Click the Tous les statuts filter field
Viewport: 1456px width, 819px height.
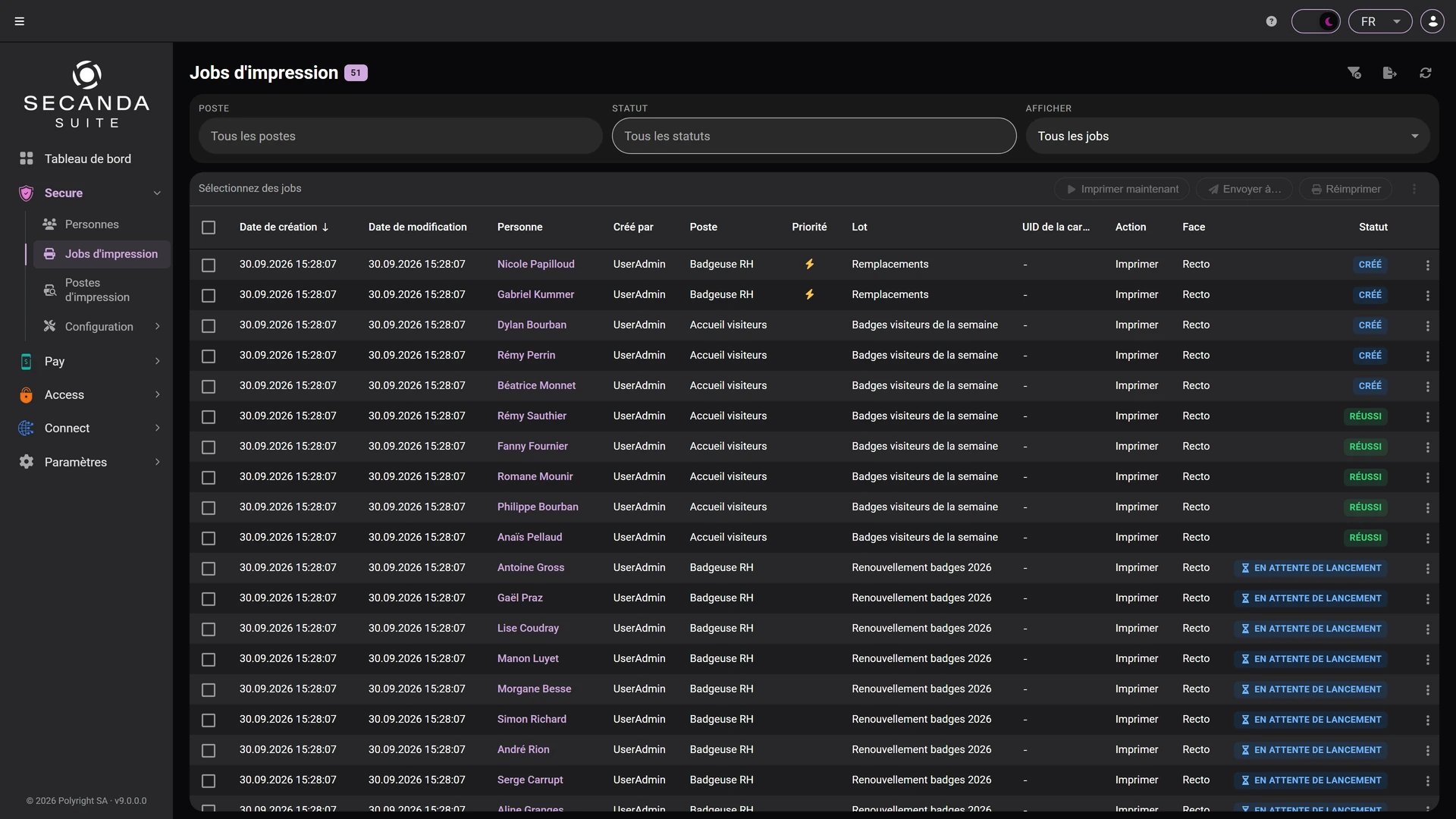(814, 136)
